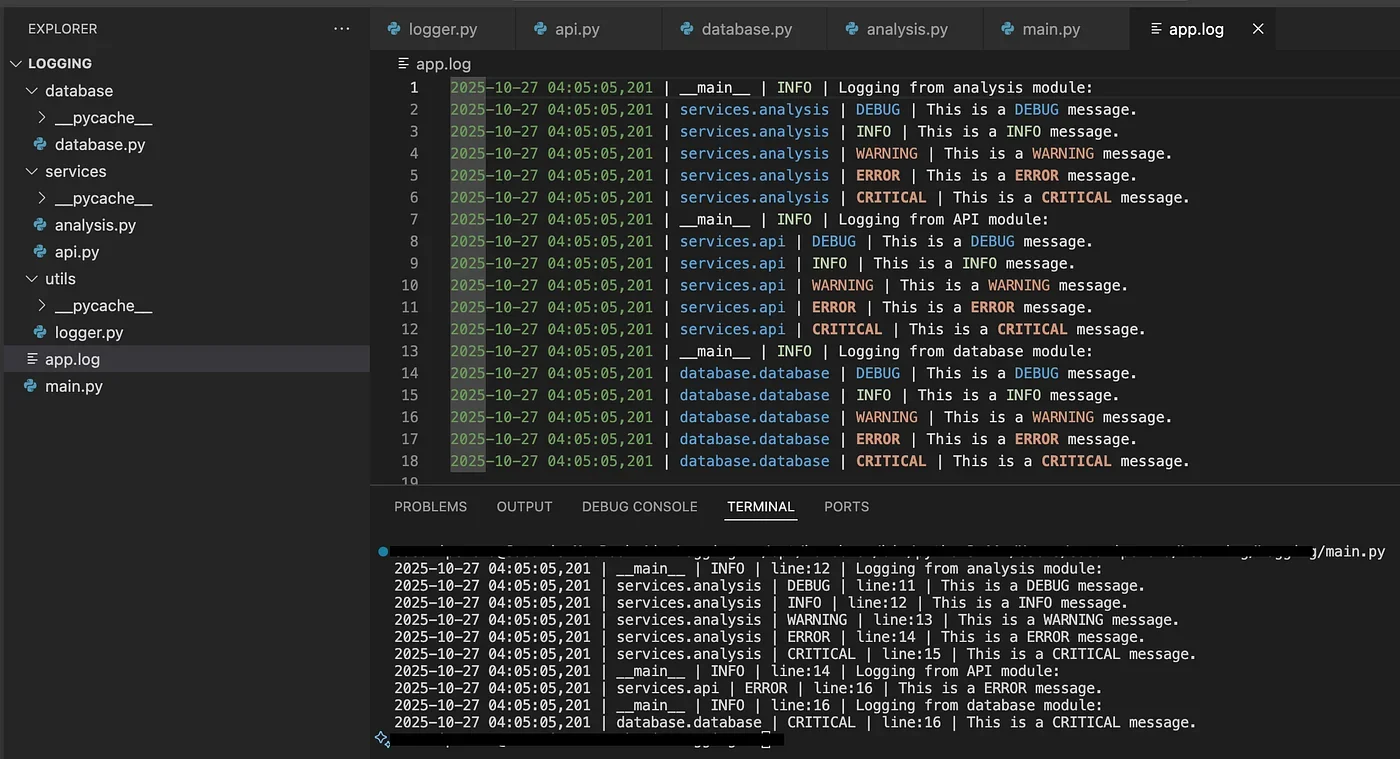Close the app.log editor tab
Image resolution: width=1400 pixels, height=759 pixels.
point(1258,29)
